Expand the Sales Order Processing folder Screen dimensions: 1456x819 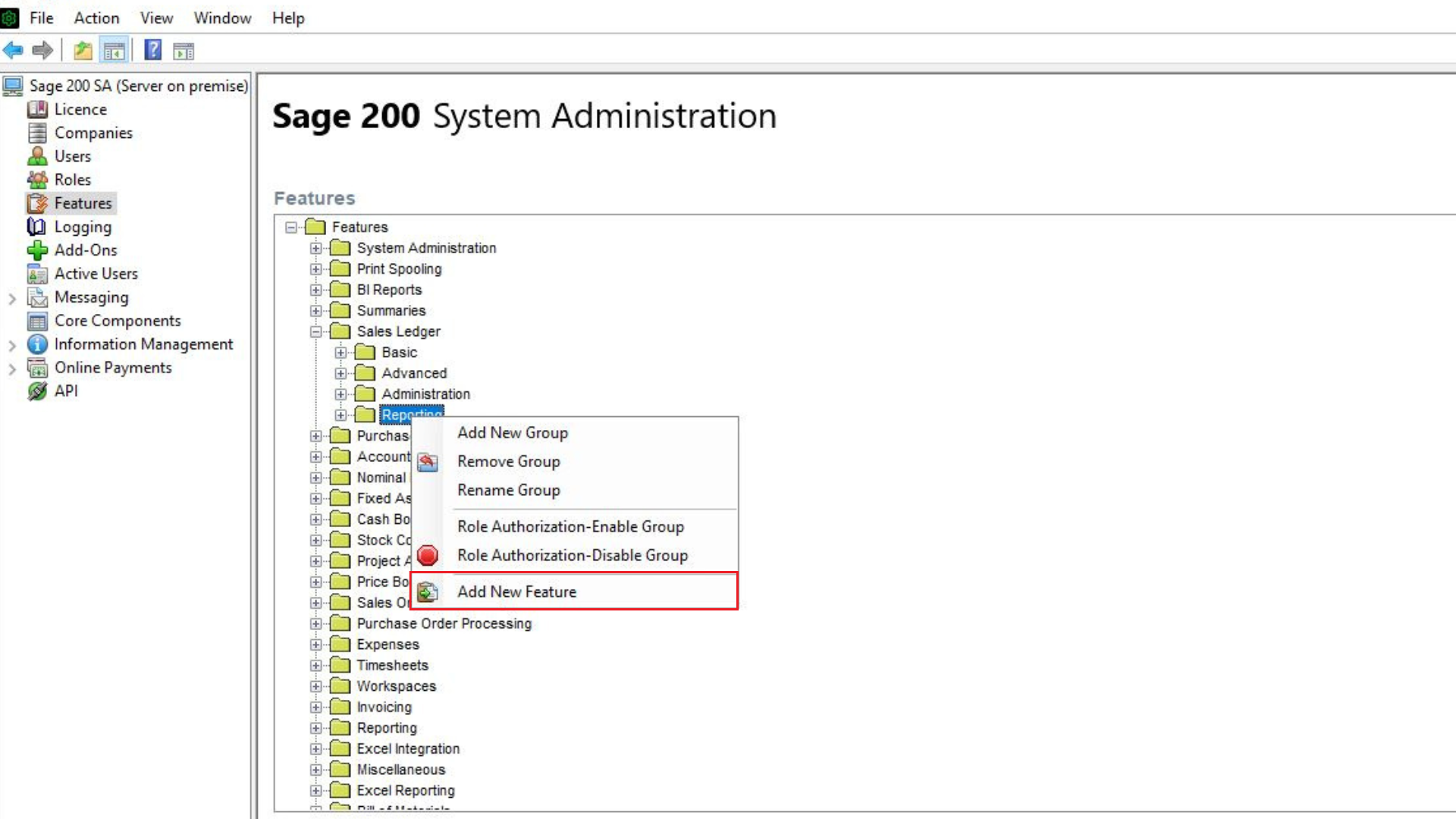pos(316,603)
